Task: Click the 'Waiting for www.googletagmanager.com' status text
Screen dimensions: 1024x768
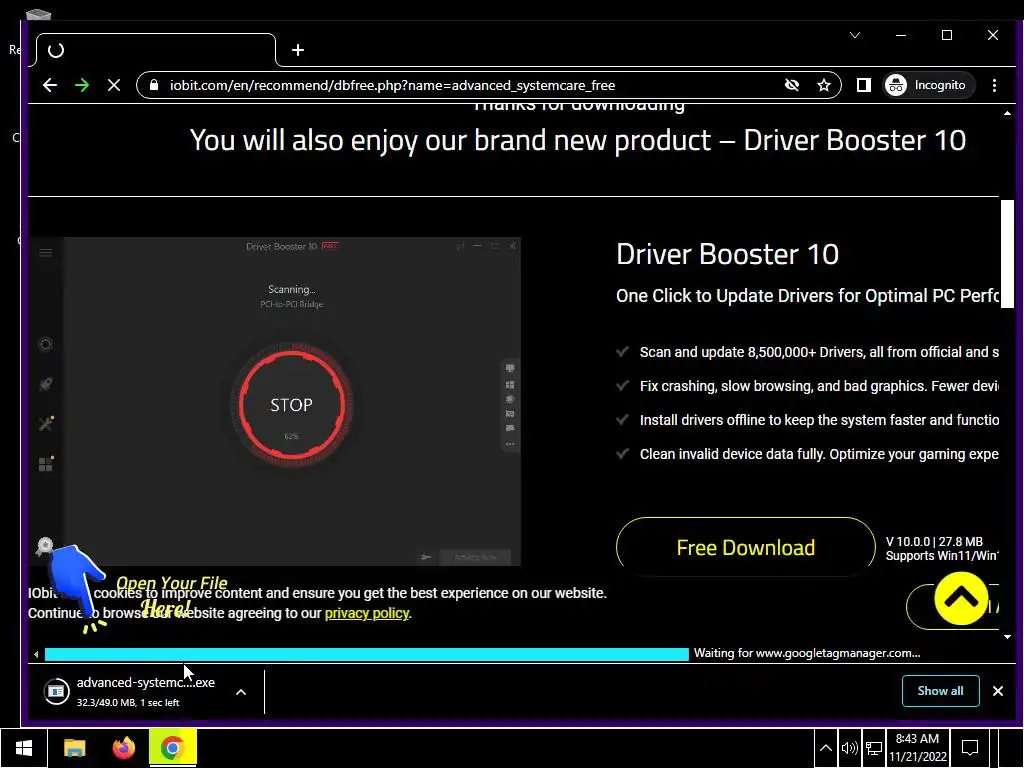Action: [x=807, y=653]
